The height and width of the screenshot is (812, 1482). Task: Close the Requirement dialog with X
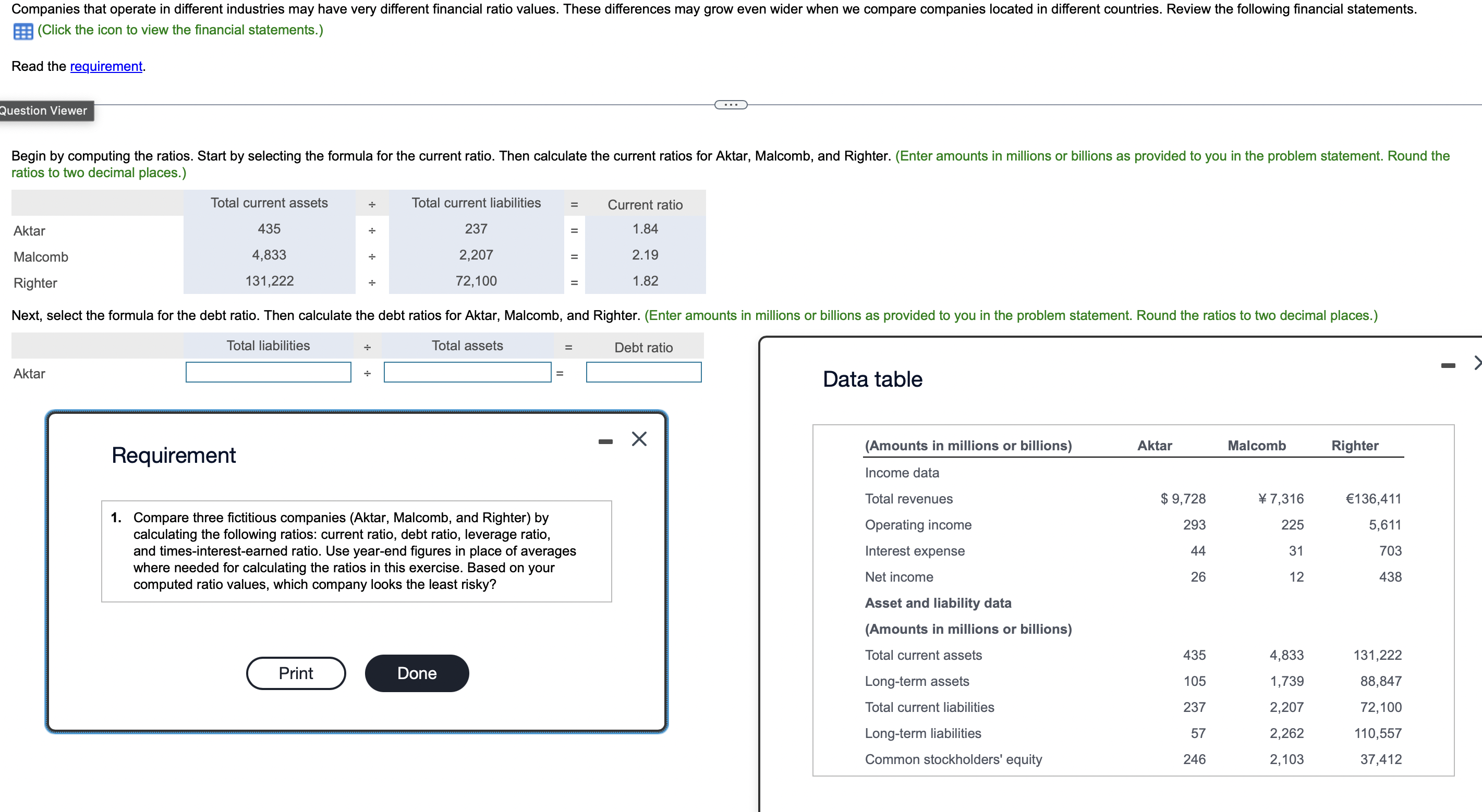[x=639, y=439]
